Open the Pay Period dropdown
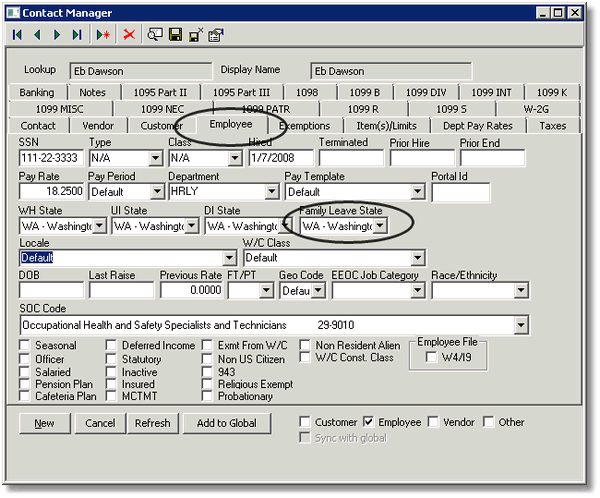 coord(157,191)
